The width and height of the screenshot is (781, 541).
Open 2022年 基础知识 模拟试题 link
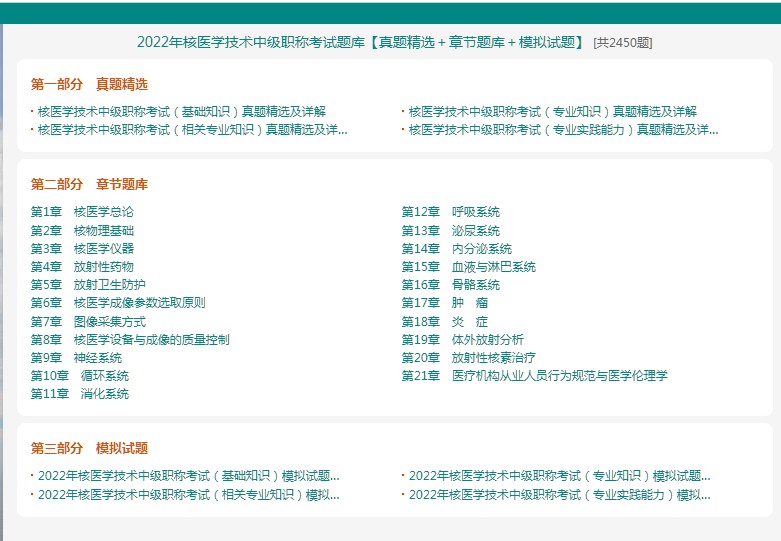189,476
